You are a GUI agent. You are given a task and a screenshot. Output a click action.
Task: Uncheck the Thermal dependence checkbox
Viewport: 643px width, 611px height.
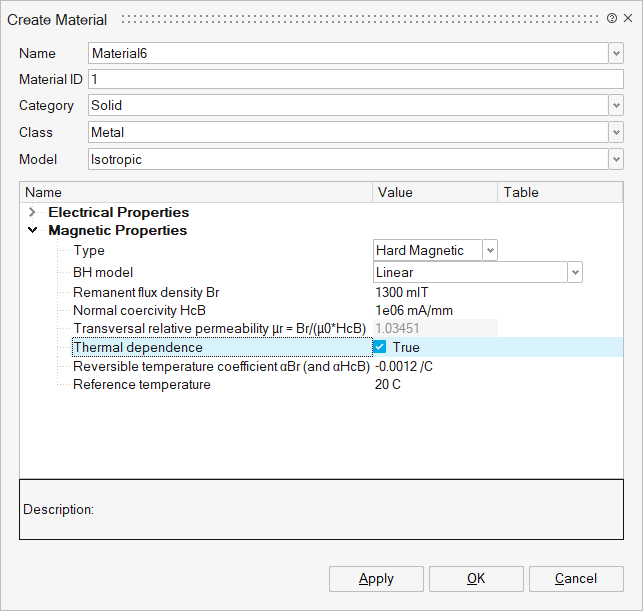[x=380, y=347]
